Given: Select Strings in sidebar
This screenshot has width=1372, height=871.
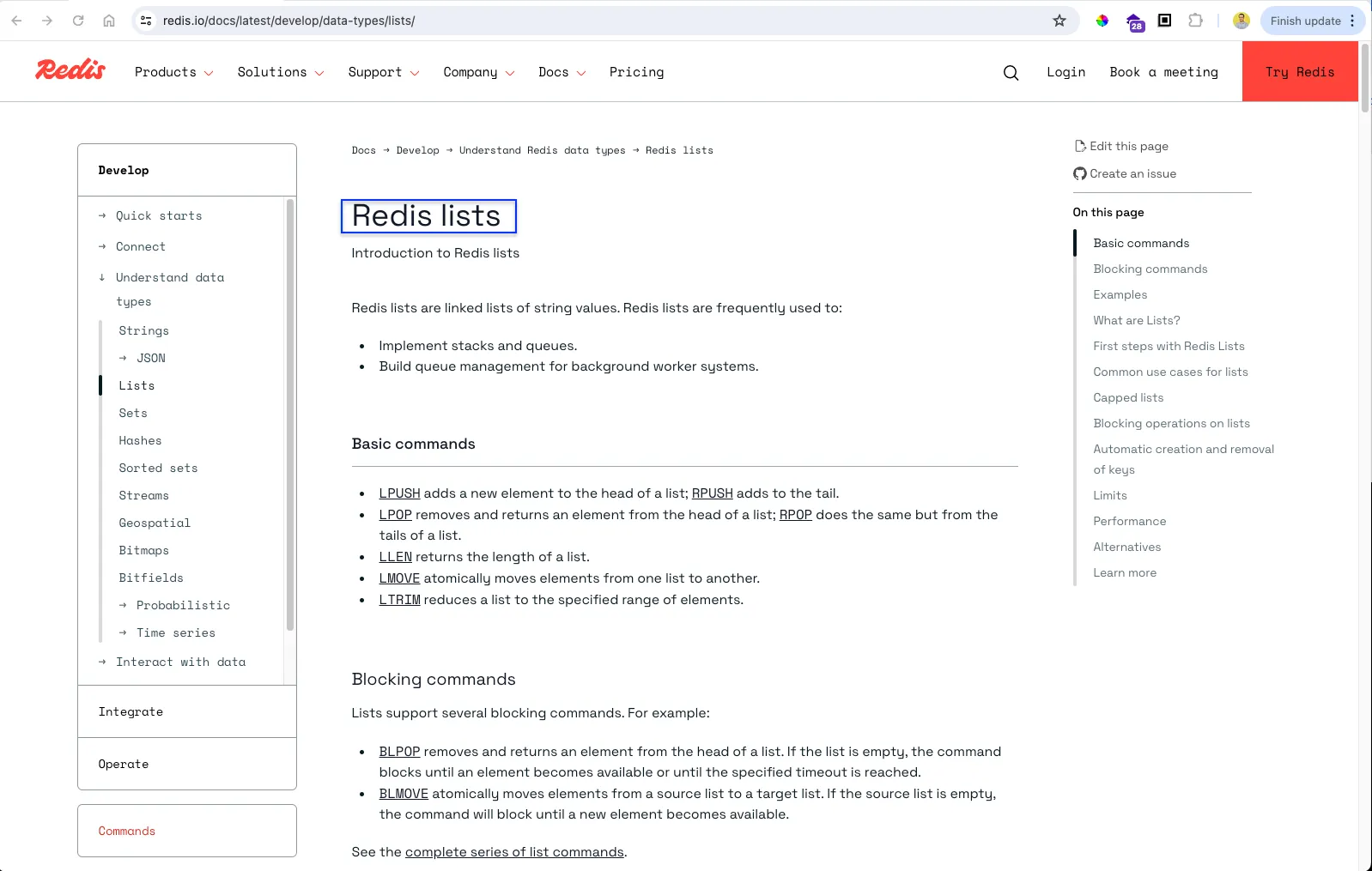Looking at the screenshot, I should pos(143,330).
